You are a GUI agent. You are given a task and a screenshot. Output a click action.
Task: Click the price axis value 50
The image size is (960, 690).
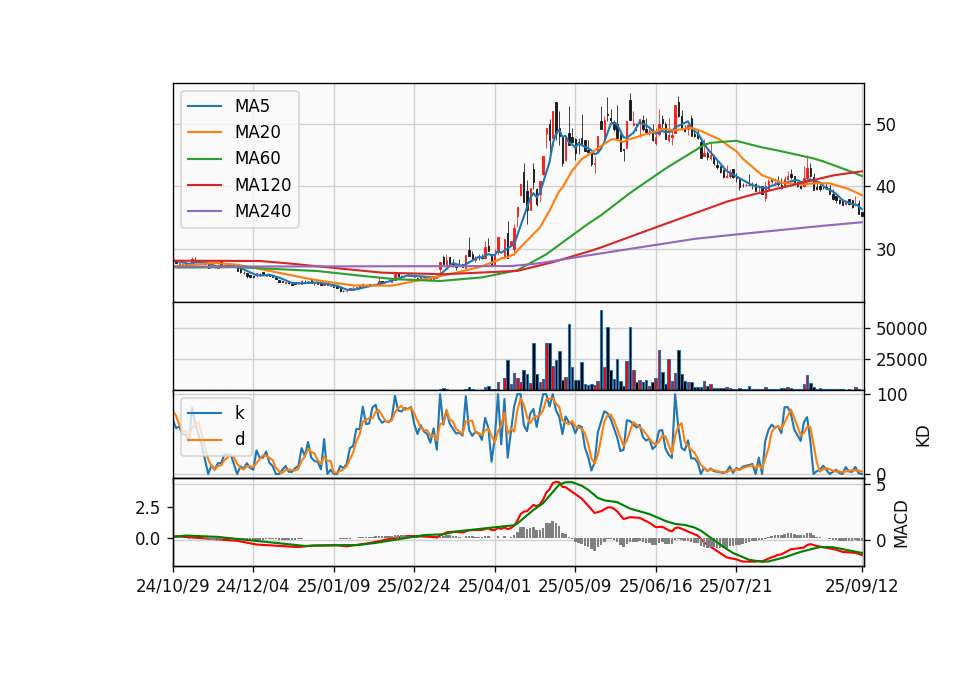click(886, 125)
